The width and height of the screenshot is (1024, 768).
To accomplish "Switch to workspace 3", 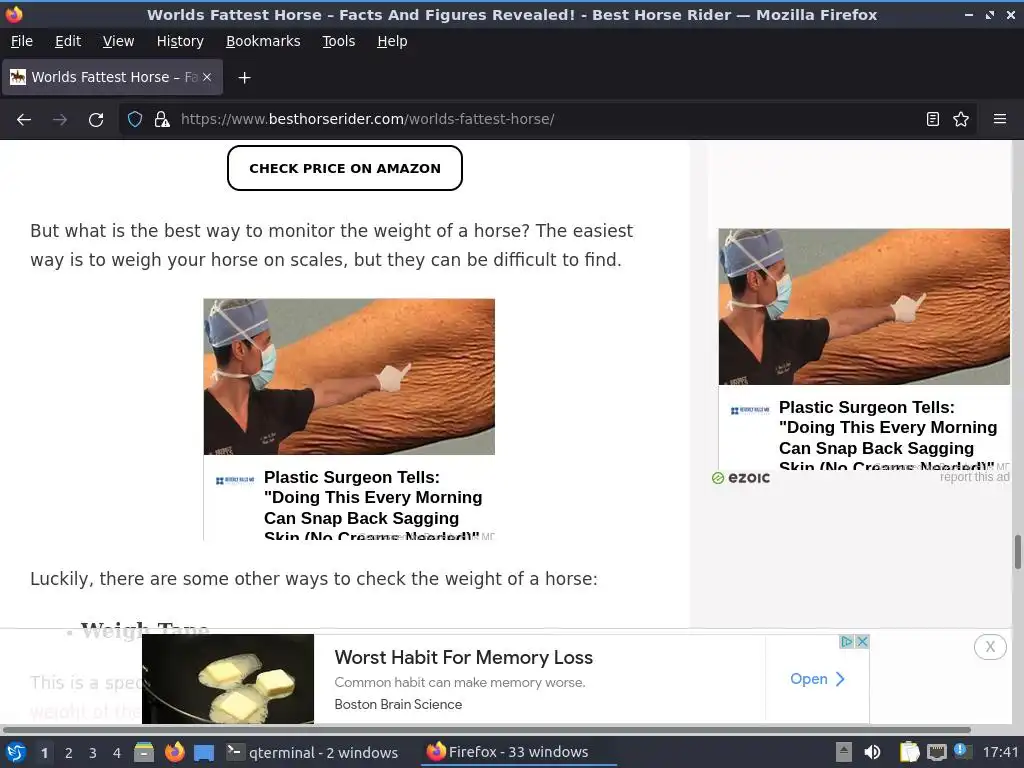I will (x=93, y=753).
